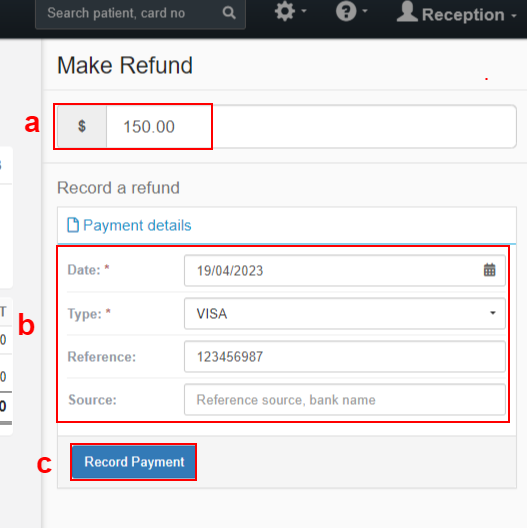Click the caret beside the help icon
The height and width of the screenshot is (528, 527).
point(365,11)
